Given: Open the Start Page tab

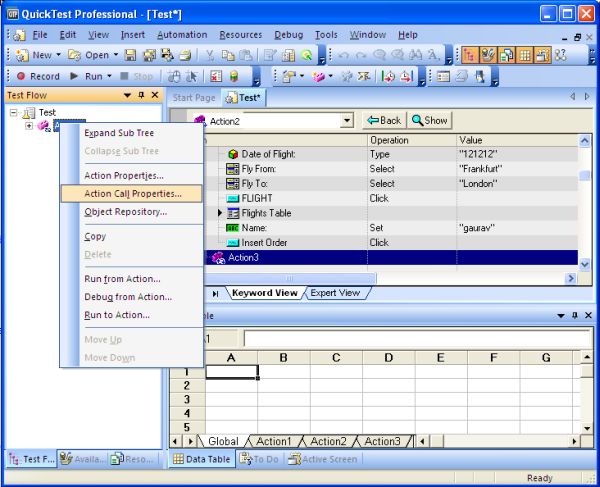Looking at the screenshot, I should click(194, 98).
